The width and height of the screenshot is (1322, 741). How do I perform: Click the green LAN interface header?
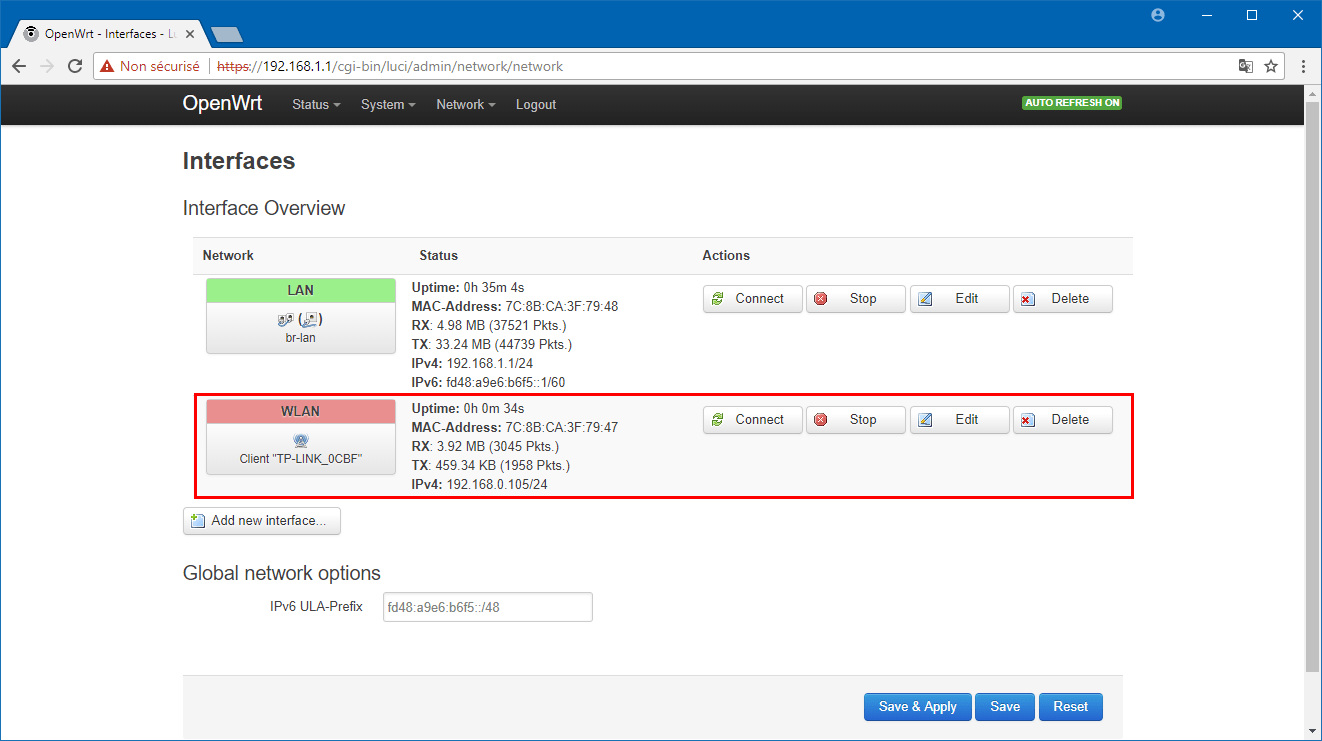(x=300, y=290)
